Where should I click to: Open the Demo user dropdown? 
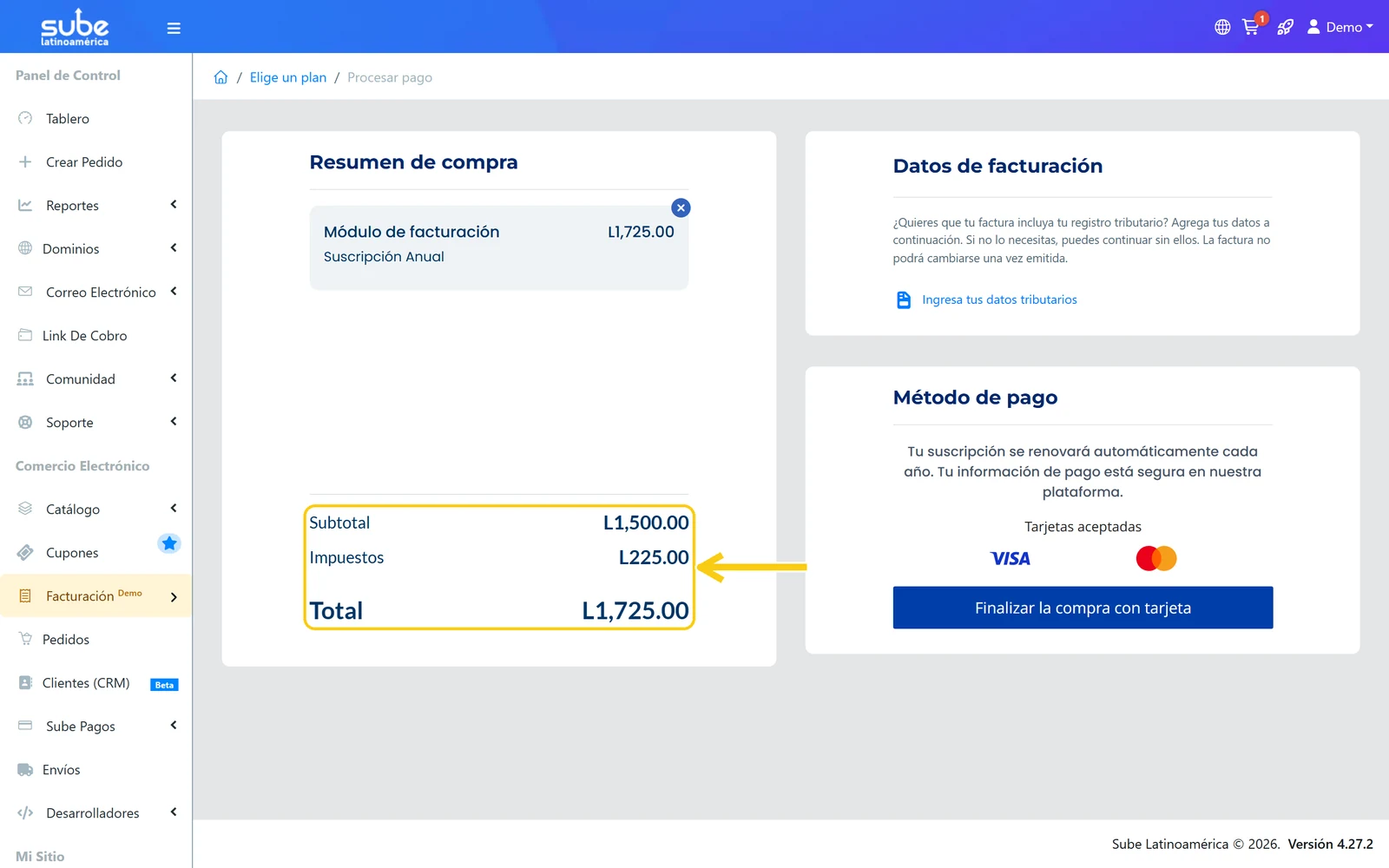[x=1340, y=27]
